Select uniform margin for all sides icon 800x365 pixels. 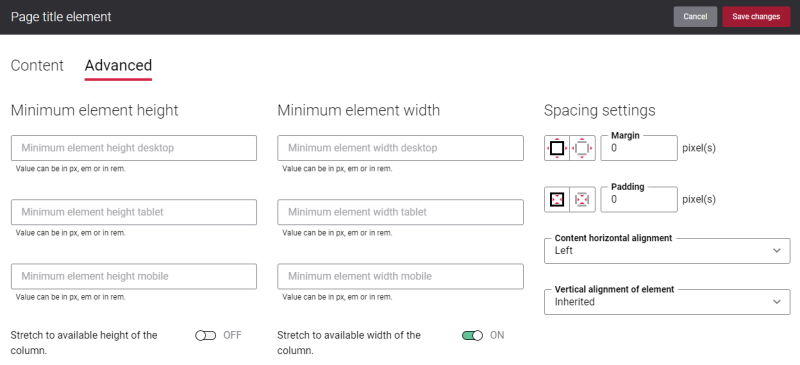pos(557,148)
